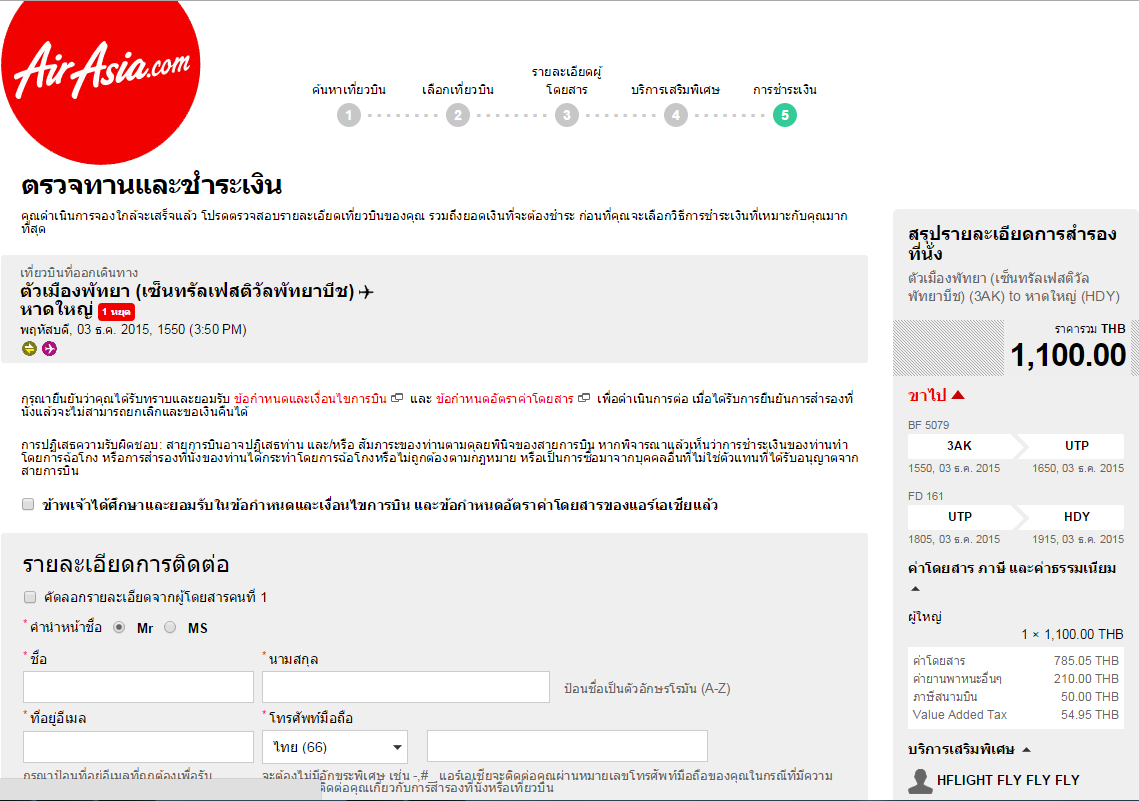Tick the AirAsia terms acceptance checkbox
This screenshot has width=1139, height=801.
coord(28,504)
